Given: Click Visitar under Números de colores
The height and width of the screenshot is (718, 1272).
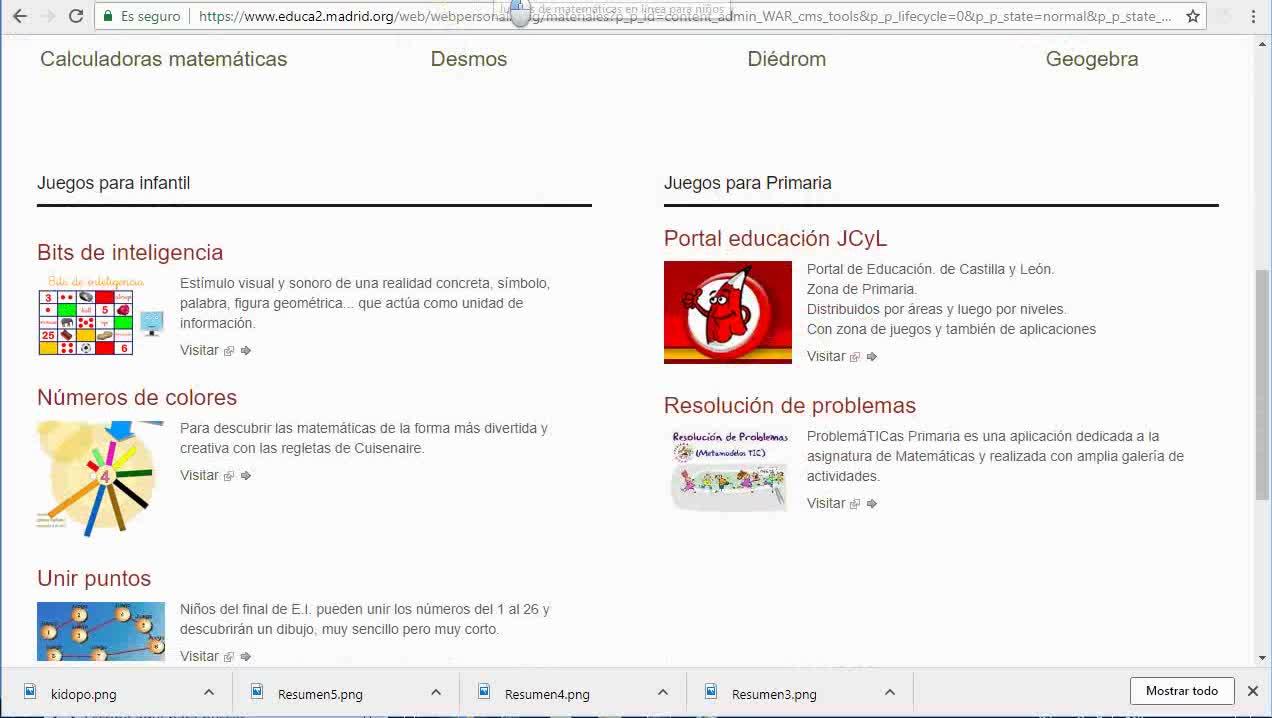Looking at the screenshot, I should pos(199,475).
